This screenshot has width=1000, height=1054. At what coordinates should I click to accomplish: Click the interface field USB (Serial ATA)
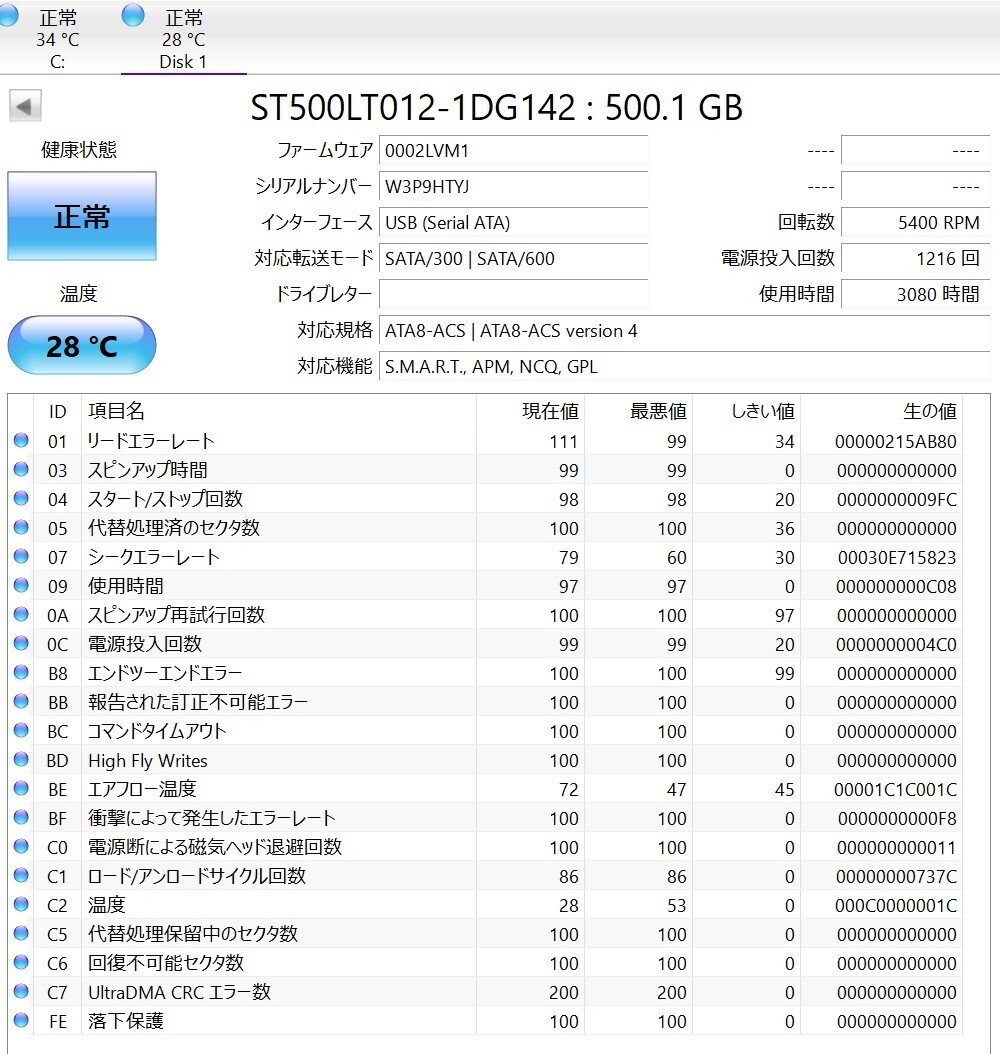(513, 222)
